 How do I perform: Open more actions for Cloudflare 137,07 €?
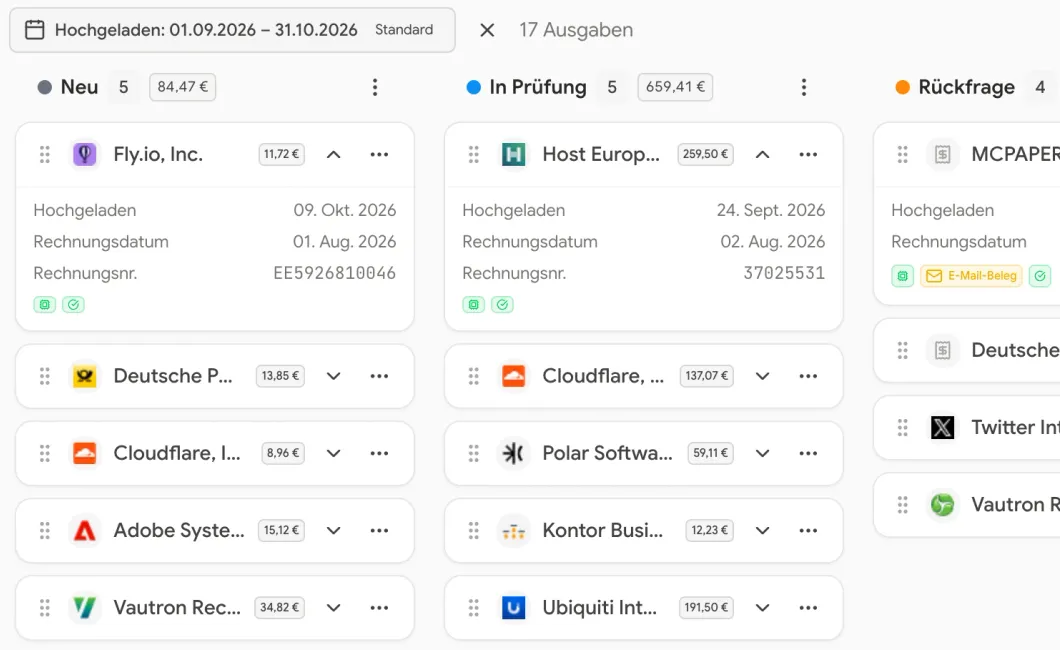tap(809, 376)
